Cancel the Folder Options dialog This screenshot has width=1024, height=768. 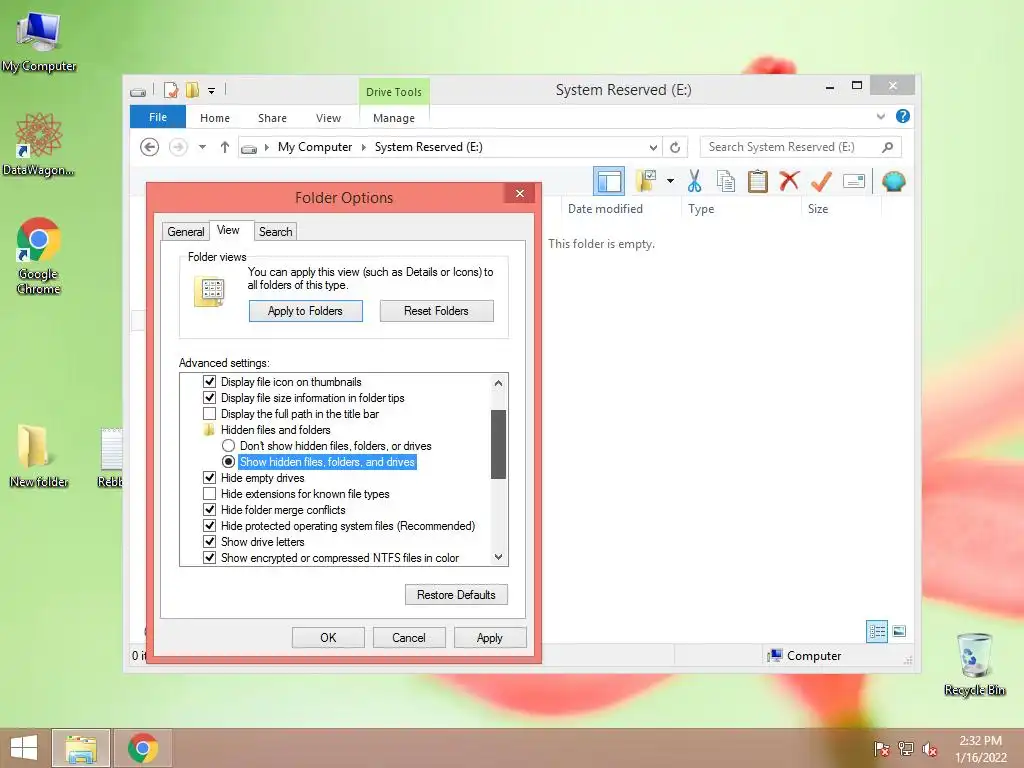click(409, 637)
